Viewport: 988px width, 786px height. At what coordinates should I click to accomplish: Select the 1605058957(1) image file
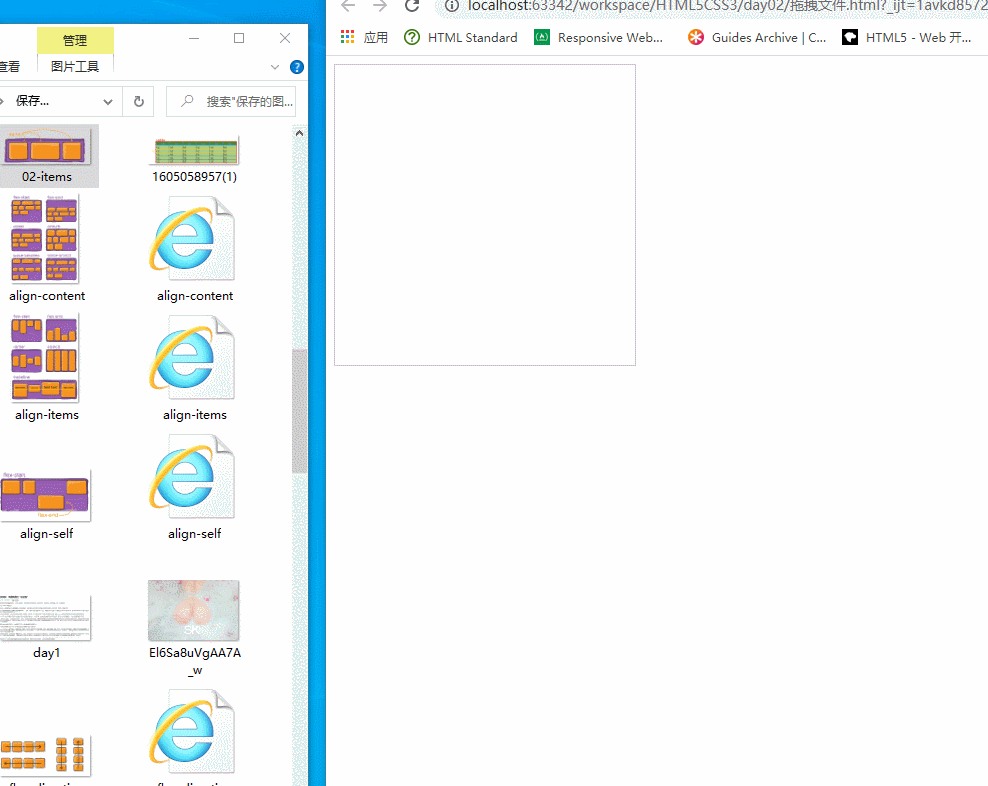pos(196,150)
